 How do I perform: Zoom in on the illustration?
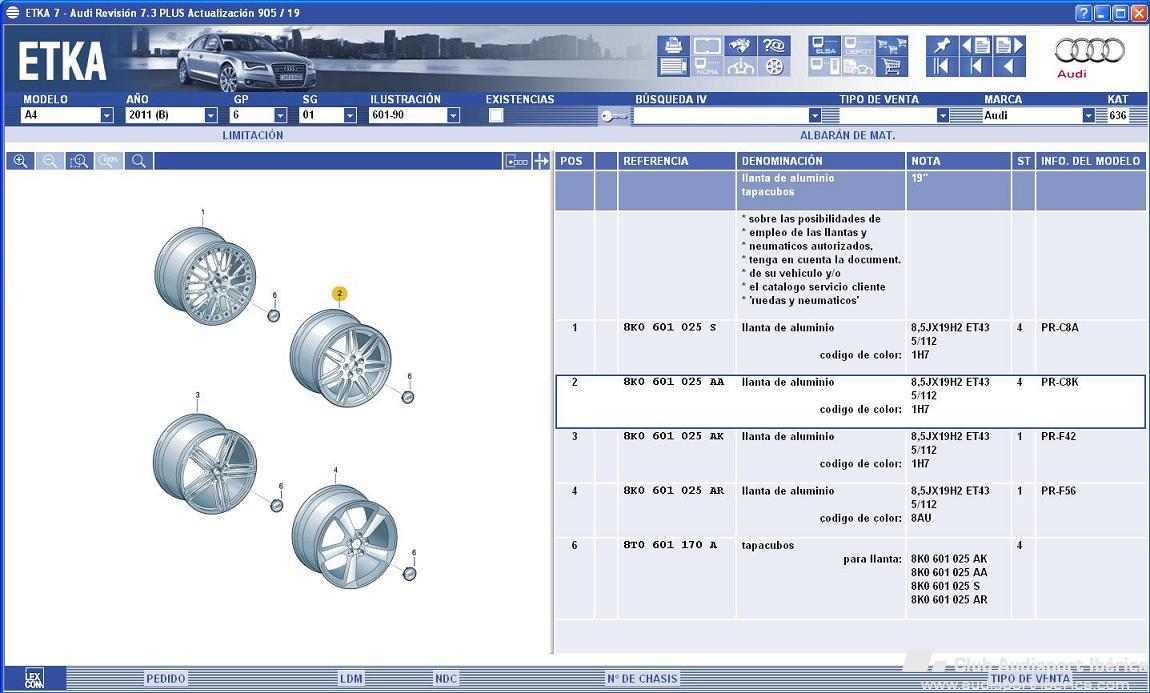coord(21,161)
